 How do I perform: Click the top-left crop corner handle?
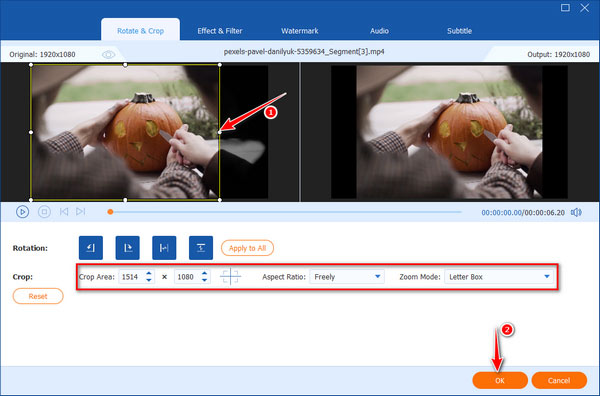(31, 65)
